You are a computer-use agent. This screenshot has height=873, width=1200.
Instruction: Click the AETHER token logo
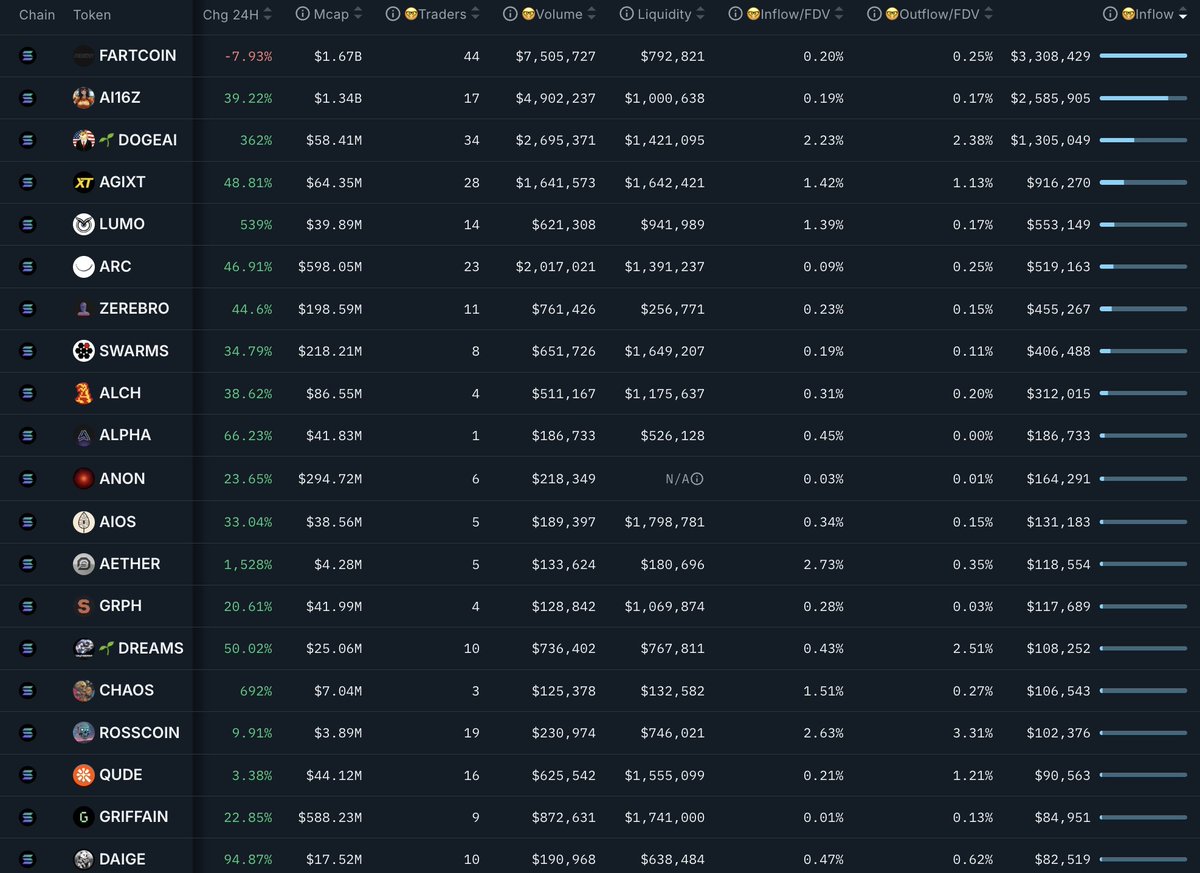tap(84, 564)
